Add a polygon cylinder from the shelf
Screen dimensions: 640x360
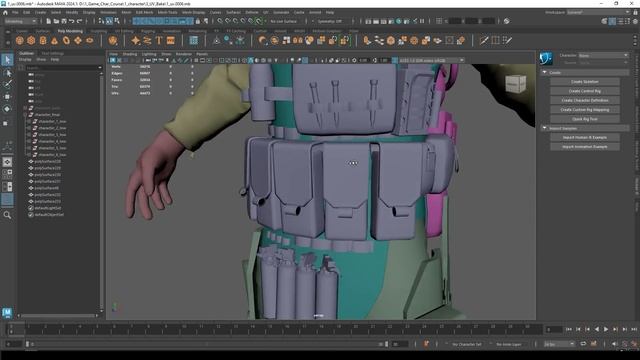pos(43,40)
